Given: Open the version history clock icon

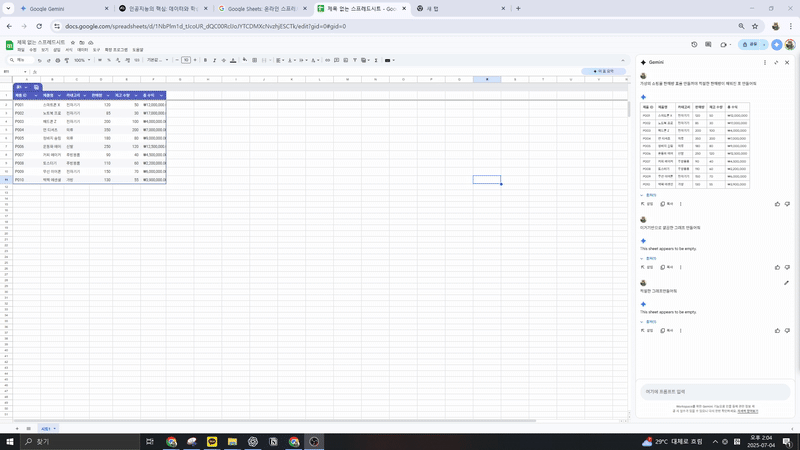Looking at the screenshot, I should tap(694, 45).
